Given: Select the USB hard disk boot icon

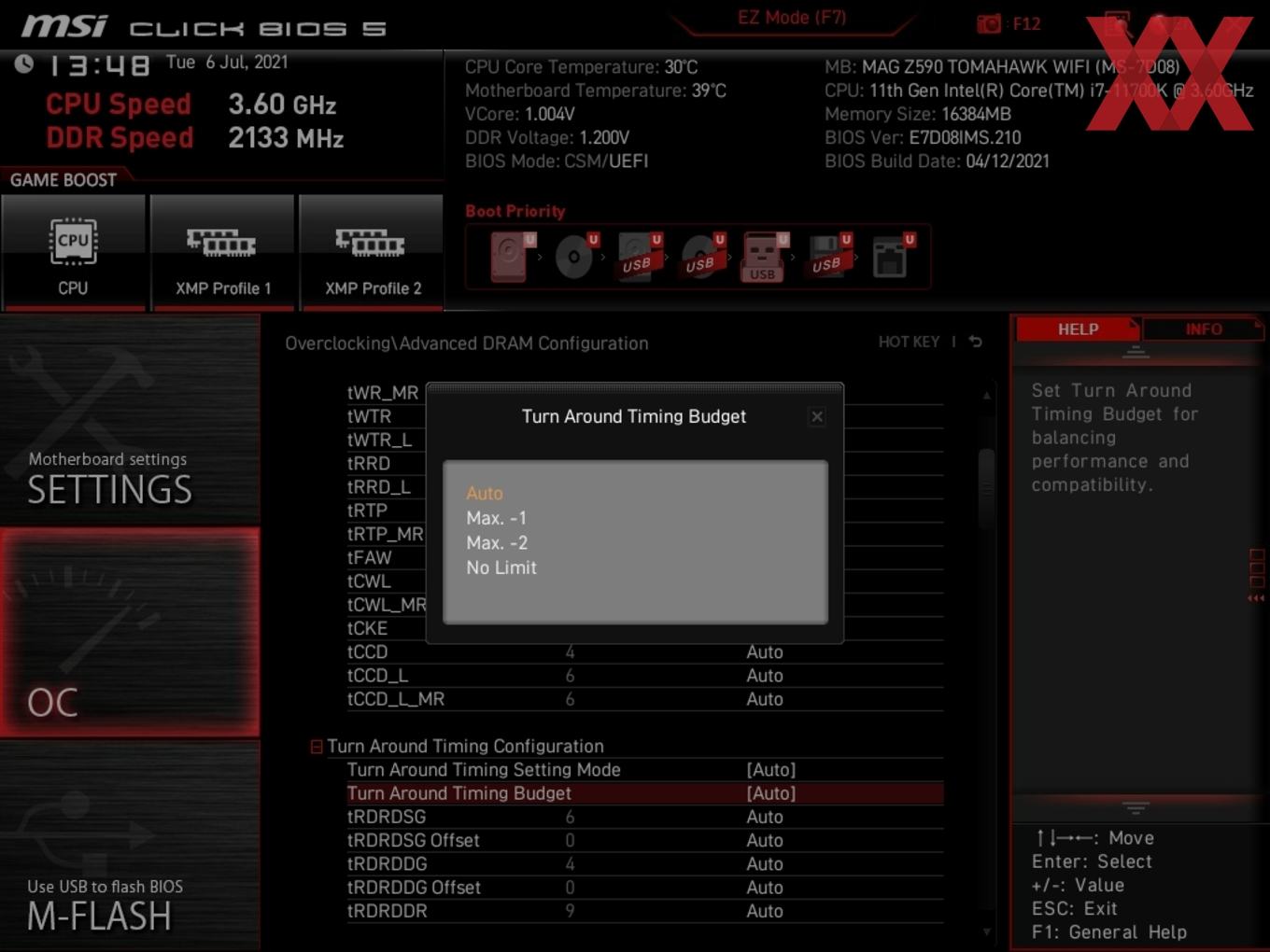Looking at the screenshot, I should point(639,256).
